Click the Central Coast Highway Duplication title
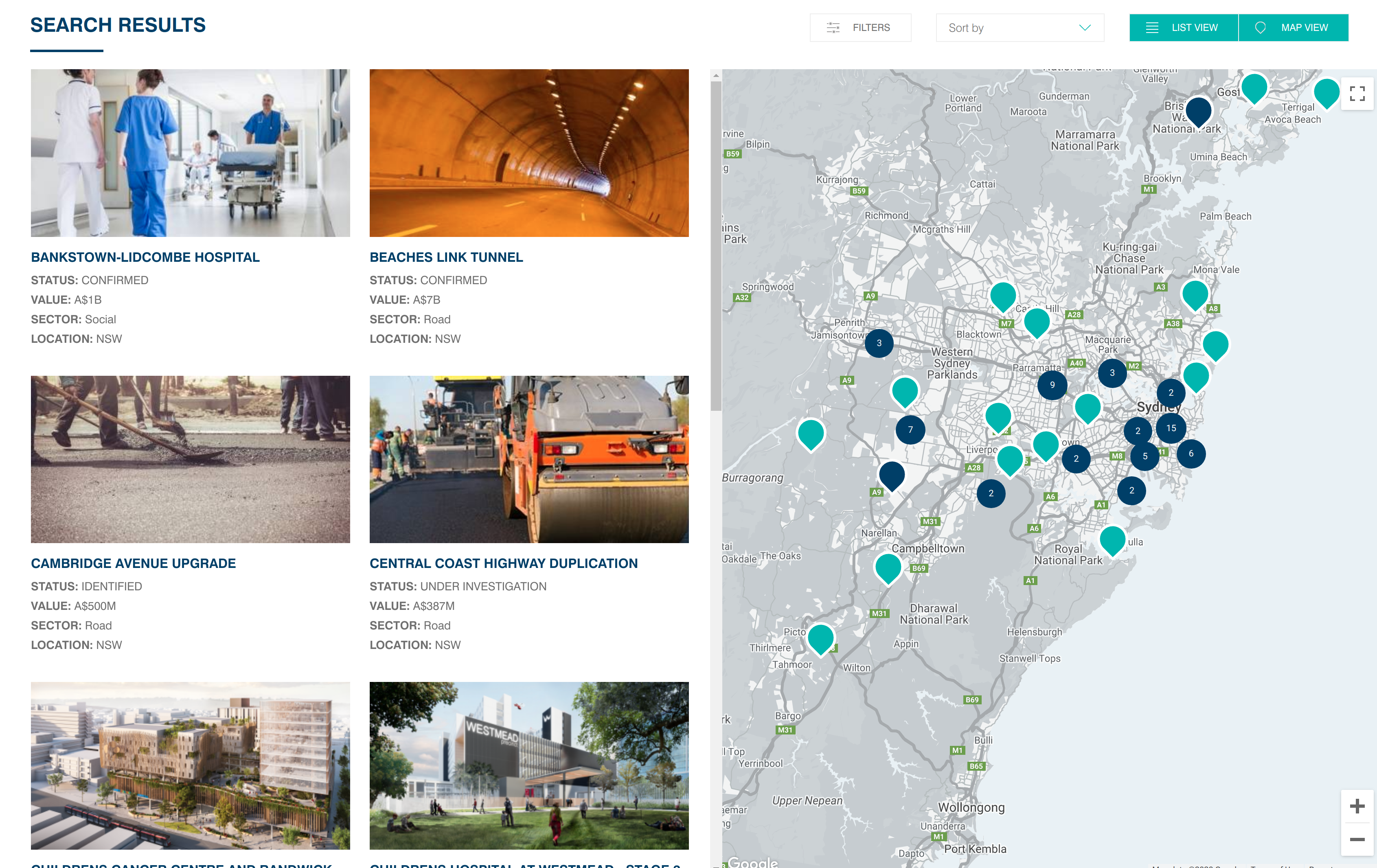 tap(503, 563)
